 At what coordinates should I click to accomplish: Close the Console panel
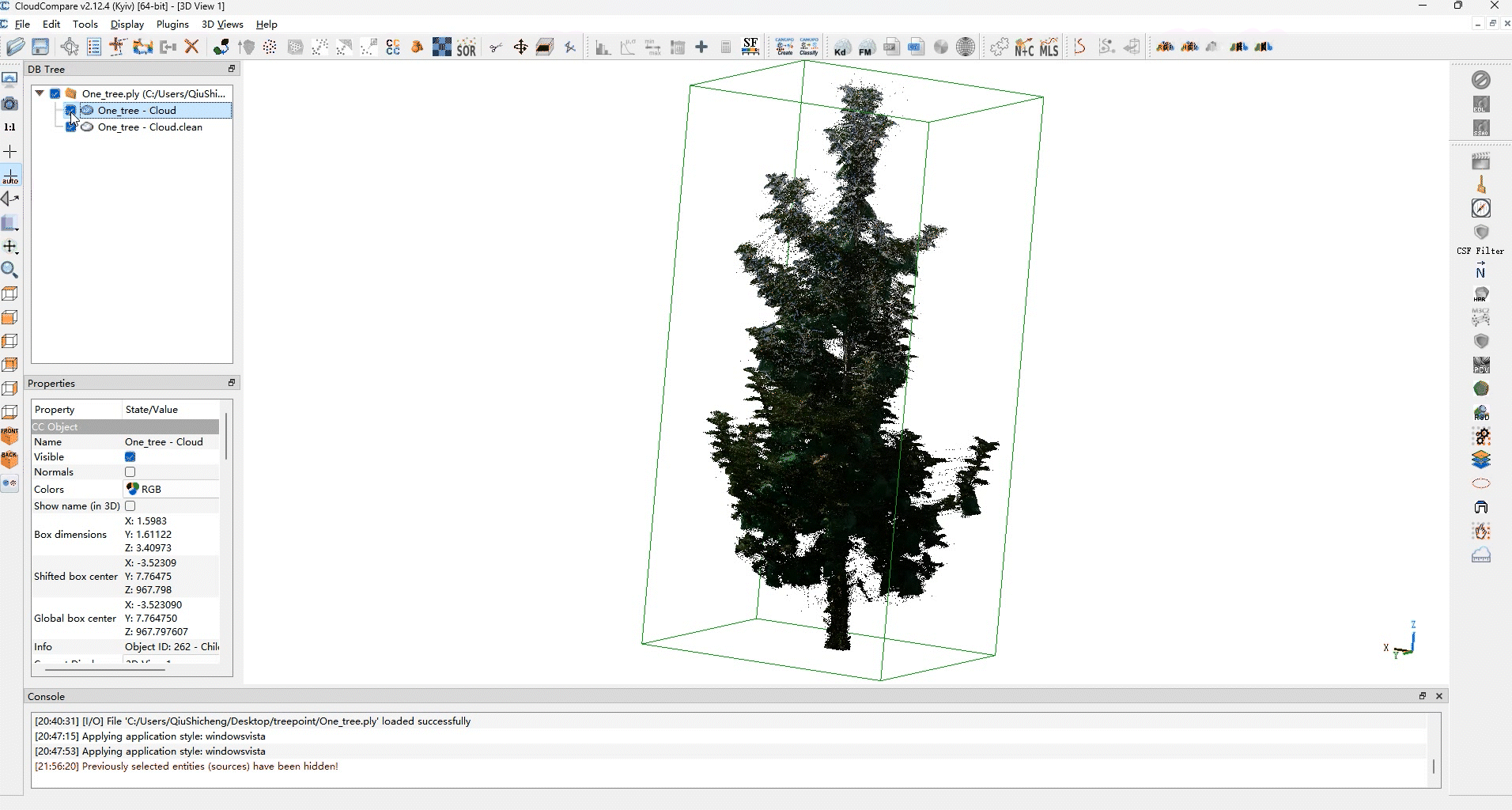1439,696
